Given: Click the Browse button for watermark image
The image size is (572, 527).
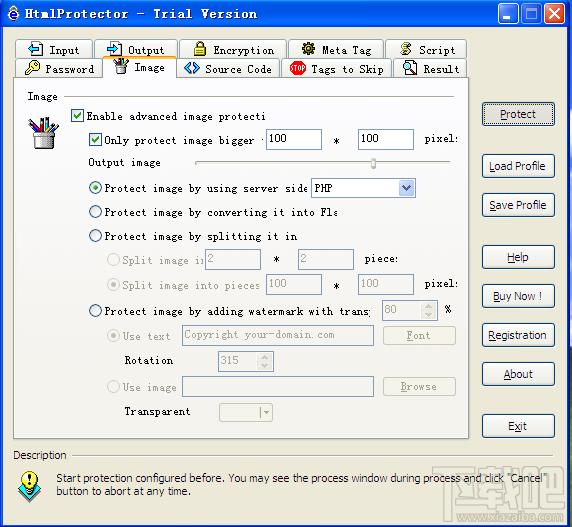Looking at the screenshot, I should click(x=419, y=387).
